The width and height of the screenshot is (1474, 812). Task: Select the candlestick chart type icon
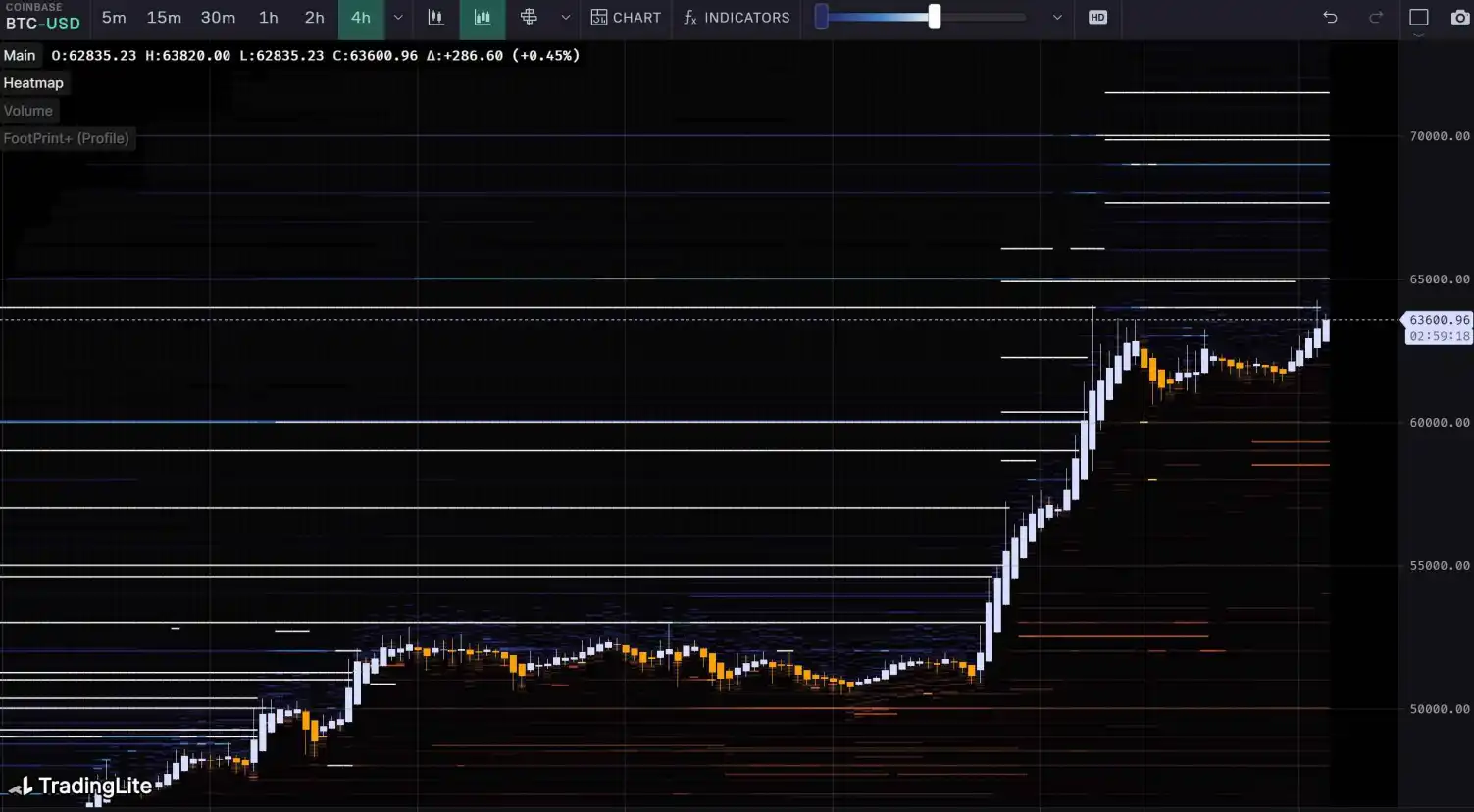[435, 18]
